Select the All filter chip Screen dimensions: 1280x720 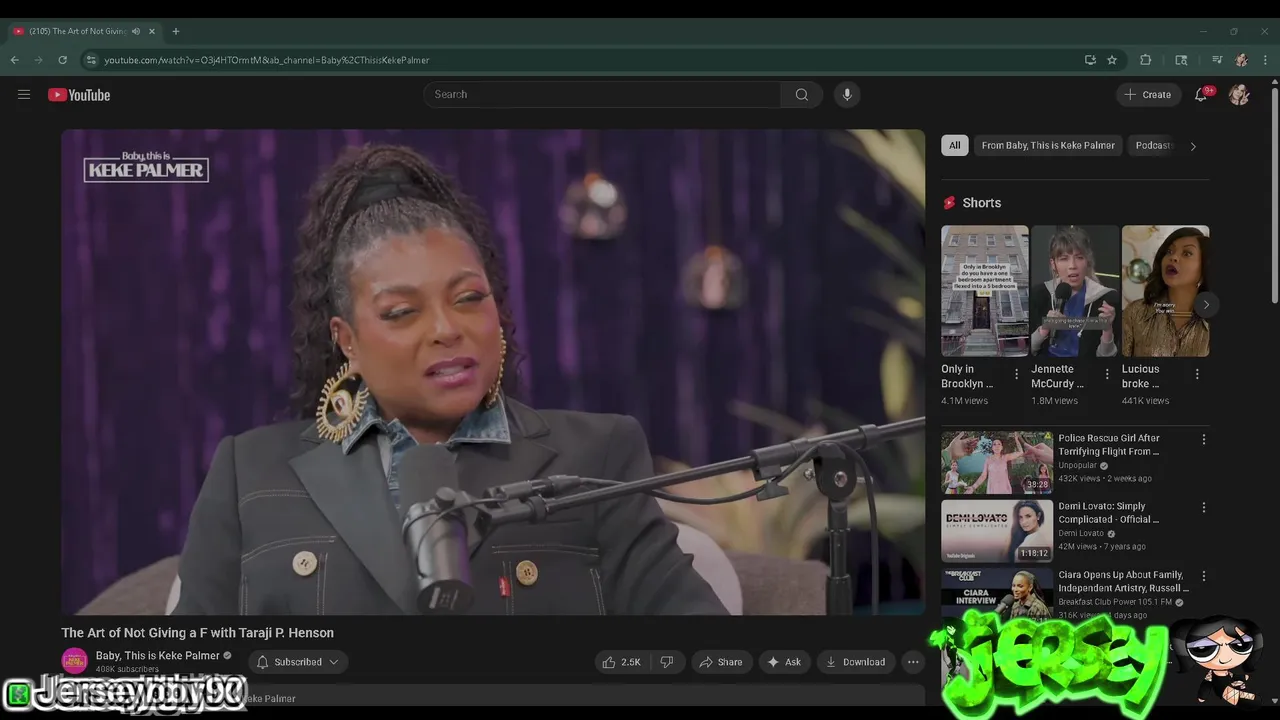tap(955, 145)
